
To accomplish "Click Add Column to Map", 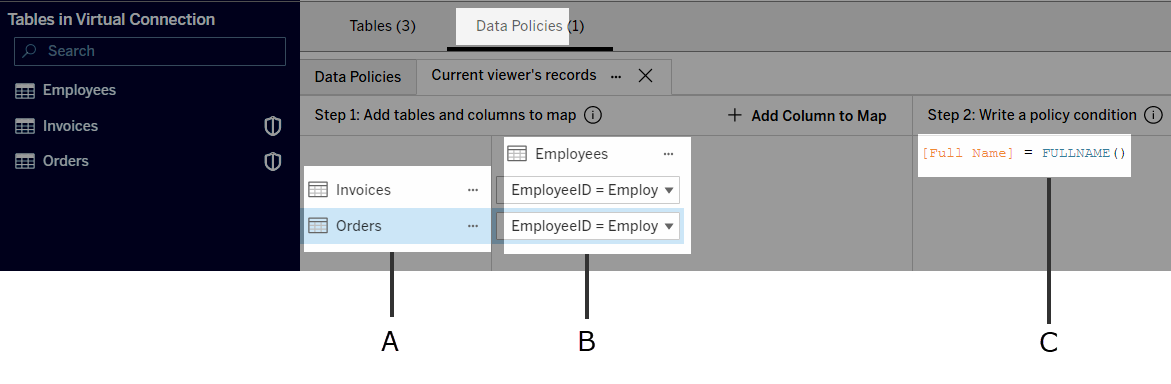I will [807, 116].
